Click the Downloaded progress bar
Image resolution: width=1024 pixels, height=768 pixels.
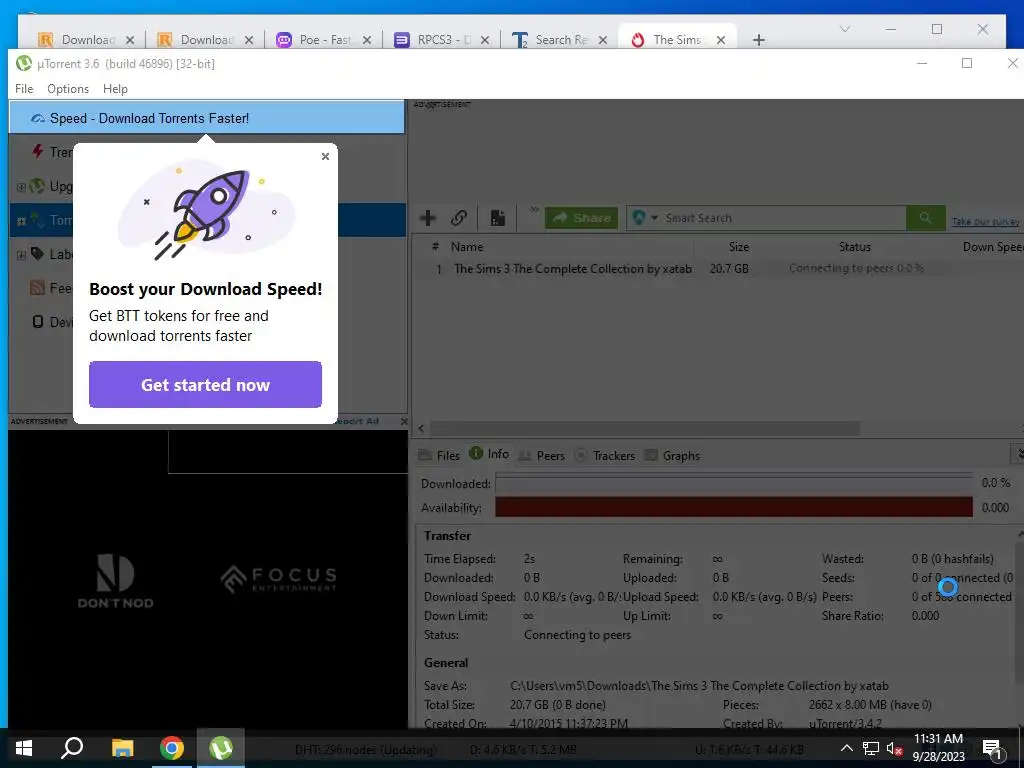[734, 483]
